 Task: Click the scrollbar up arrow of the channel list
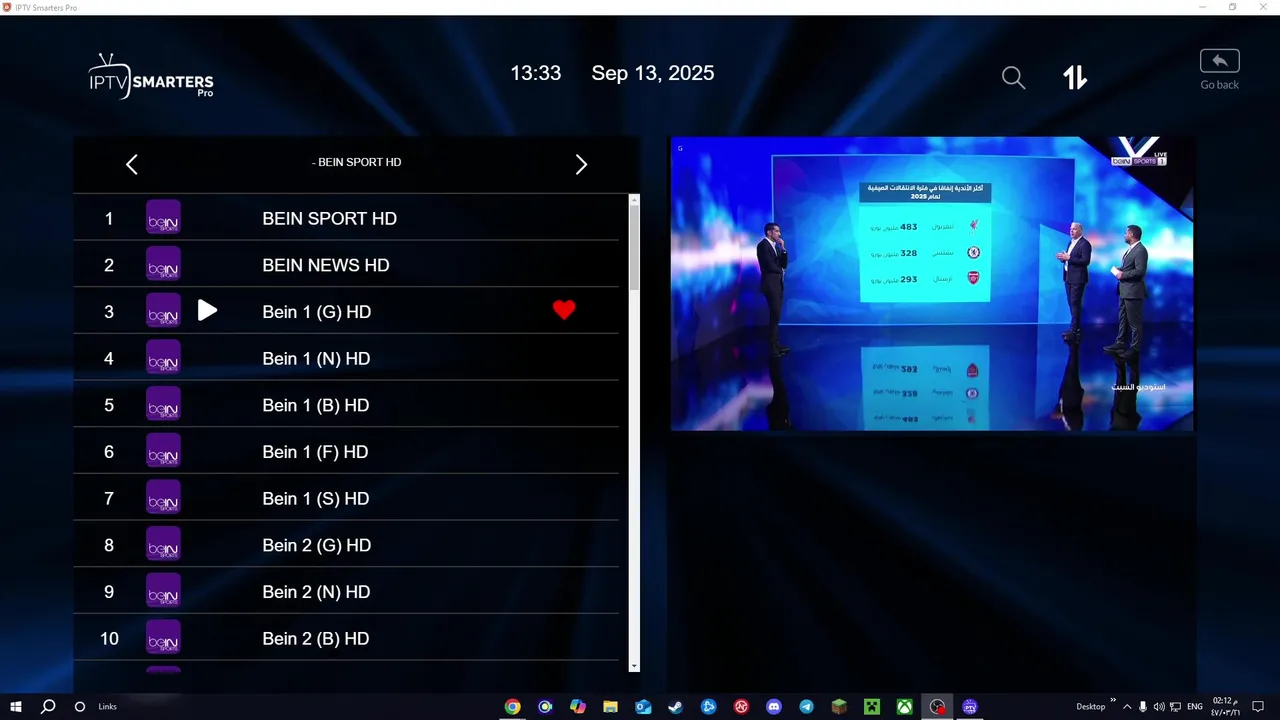tap(634, 200)
